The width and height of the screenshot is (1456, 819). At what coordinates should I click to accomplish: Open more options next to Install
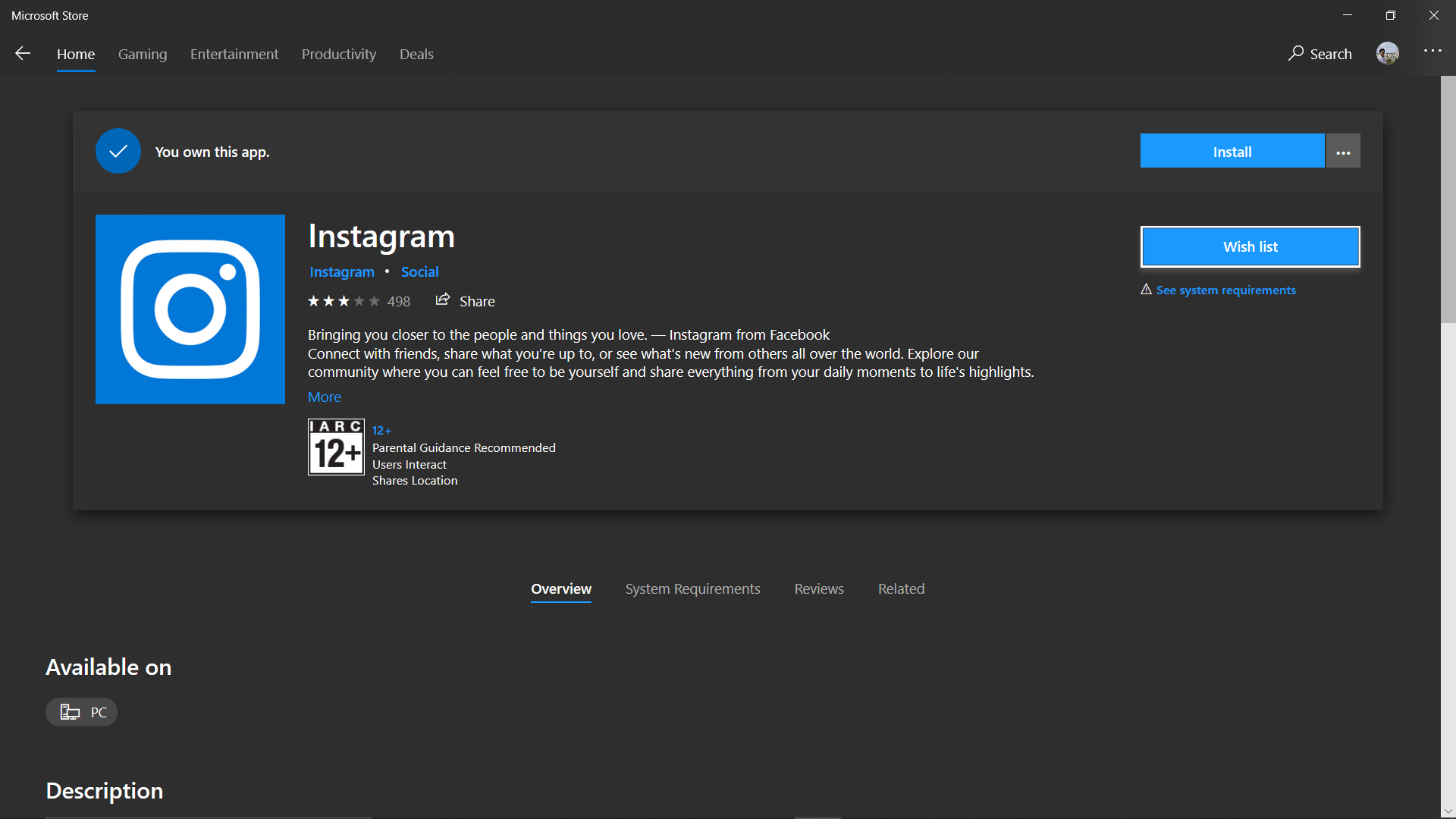click(1343, 151)
